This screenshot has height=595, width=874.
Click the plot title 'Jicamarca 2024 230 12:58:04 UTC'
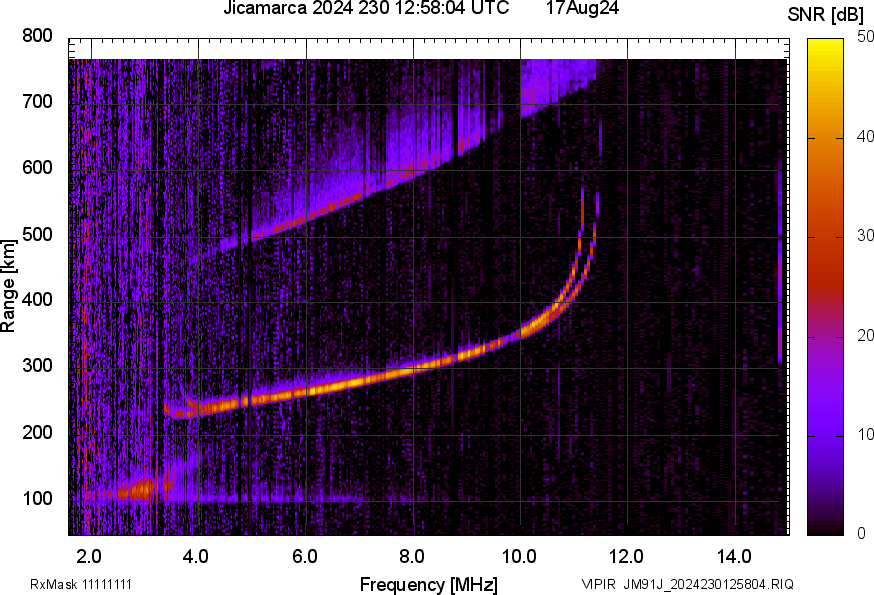366,8
